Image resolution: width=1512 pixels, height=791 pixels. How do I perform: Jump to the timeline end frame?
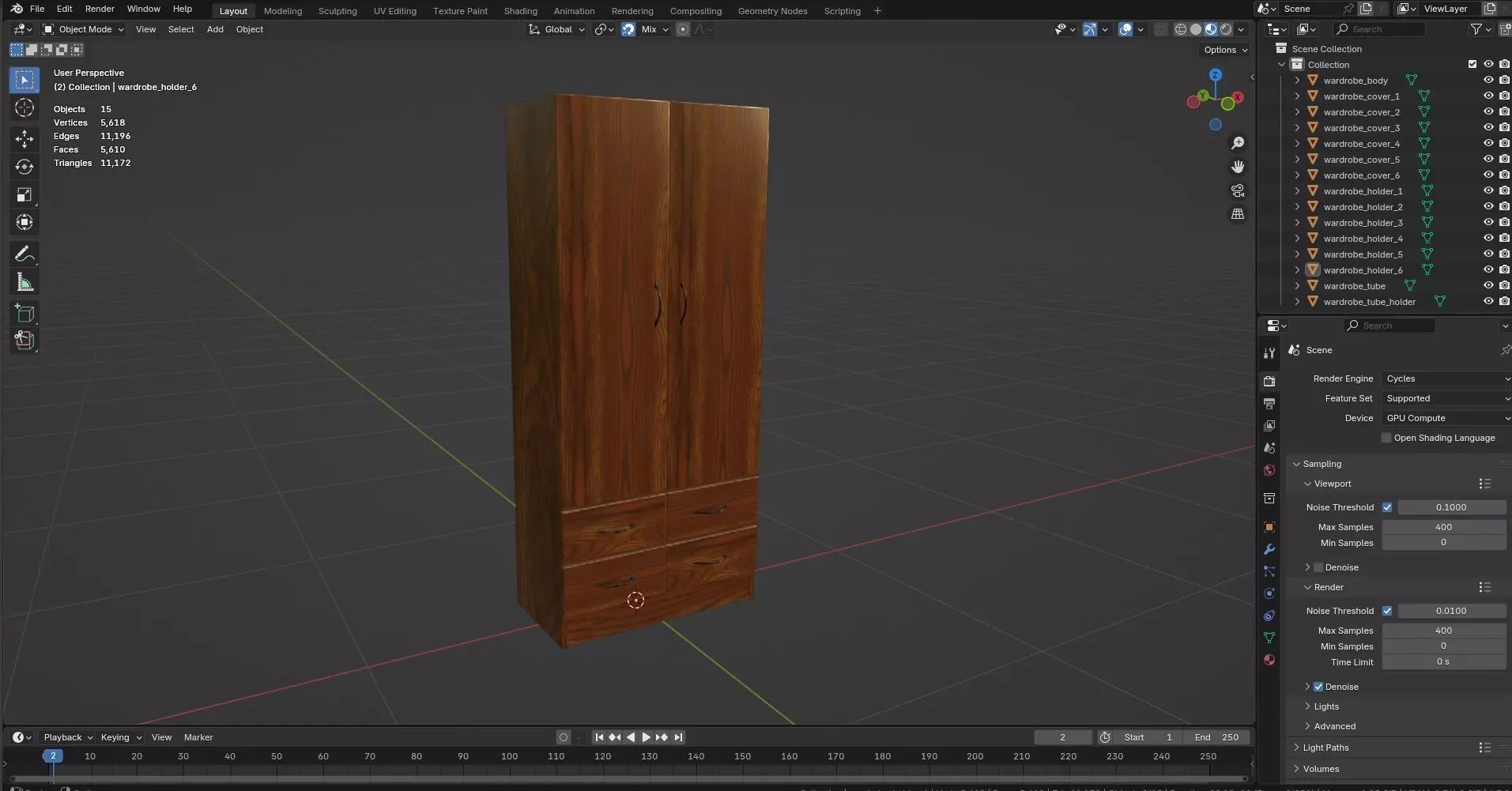coord(677,737)
